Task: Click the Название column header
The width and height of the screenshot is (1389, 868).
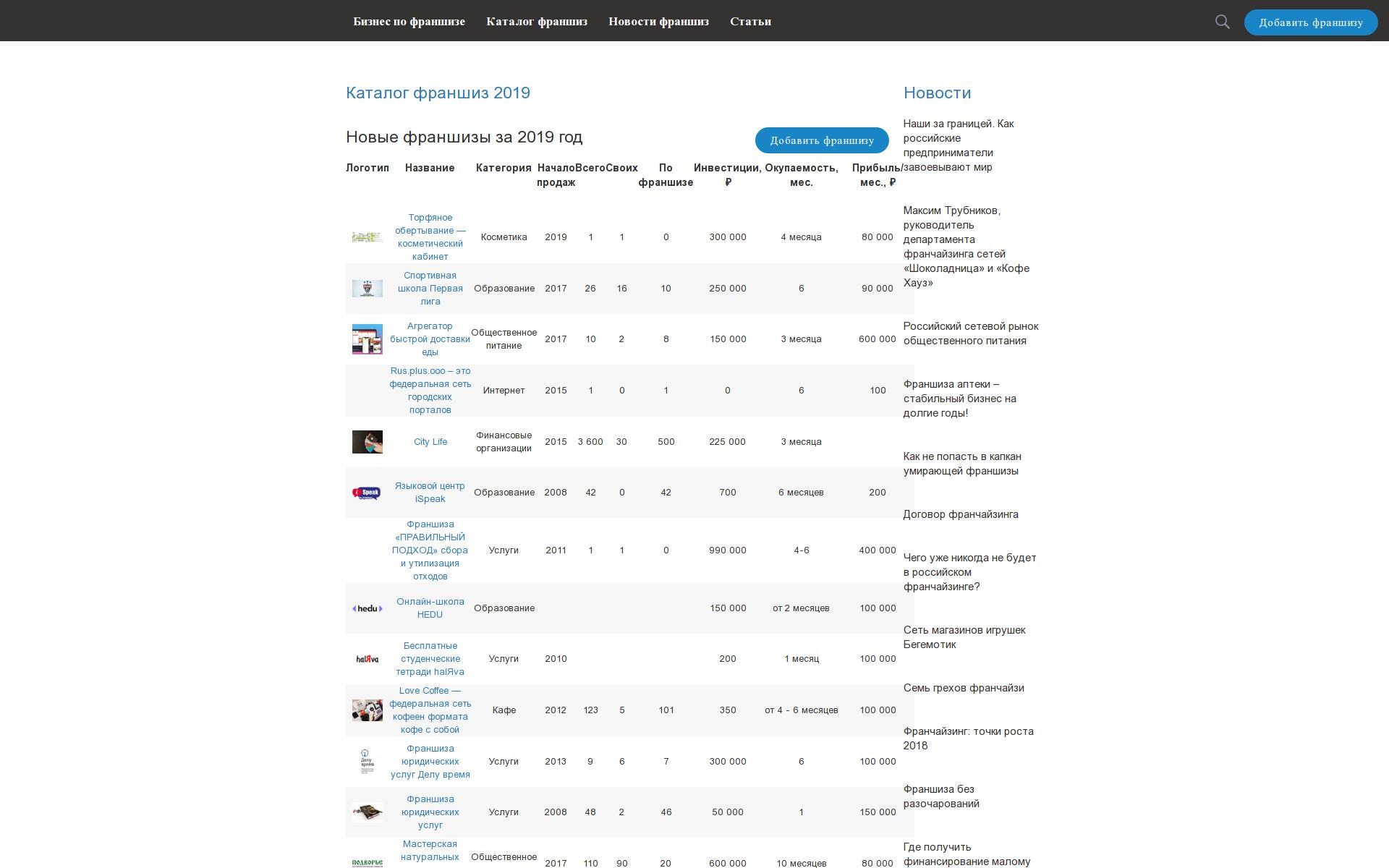Action: 430,168
